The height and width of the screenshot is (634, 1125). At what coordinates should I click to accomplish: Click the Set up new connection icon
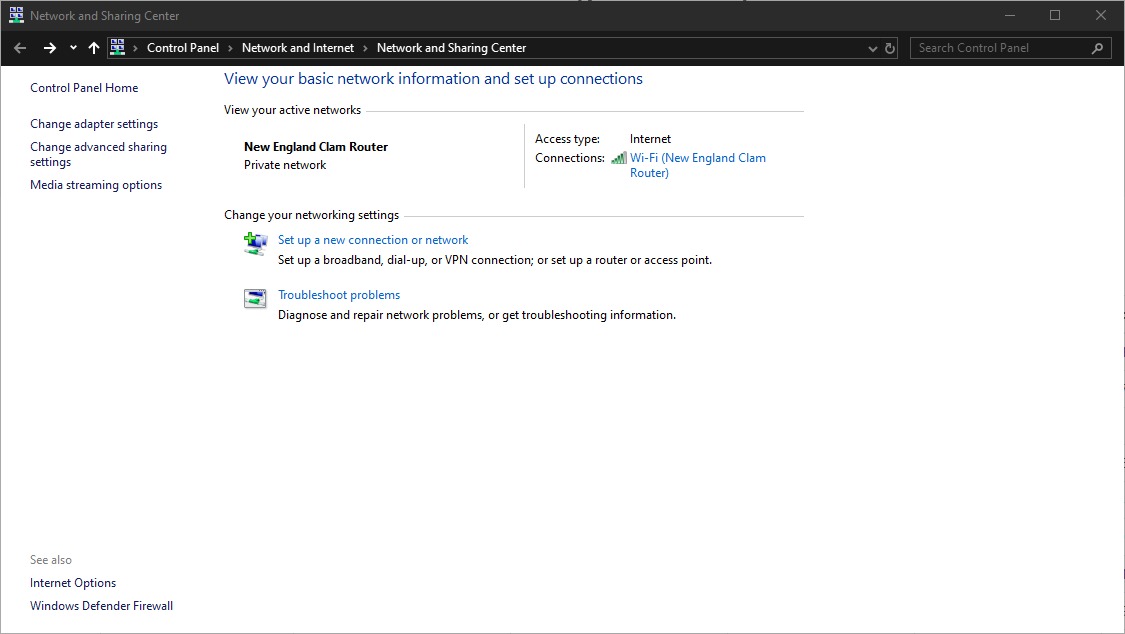point(255,243)
